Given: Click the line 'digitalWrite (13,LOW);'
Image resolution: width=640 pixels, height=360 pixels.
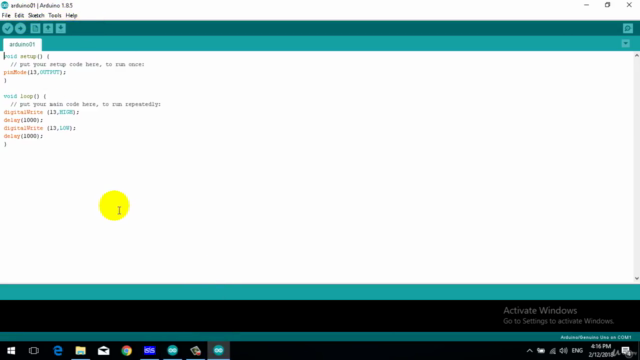Looking at the screenshot, I should pyautogui.click(x=40, y=128).
